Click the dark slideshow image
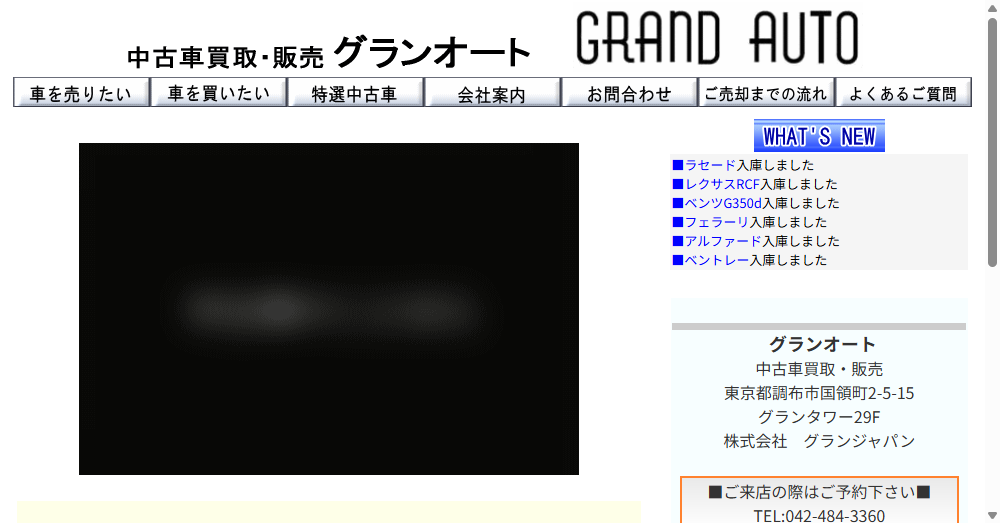 (328, 308)
